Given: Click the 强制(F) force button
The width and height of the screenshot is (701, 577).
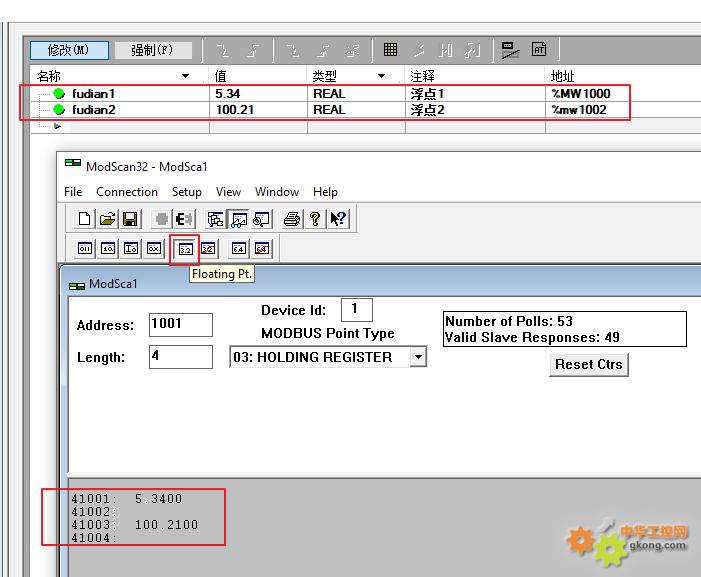Looking at the screenshot, I should click(x=153, y=50).
